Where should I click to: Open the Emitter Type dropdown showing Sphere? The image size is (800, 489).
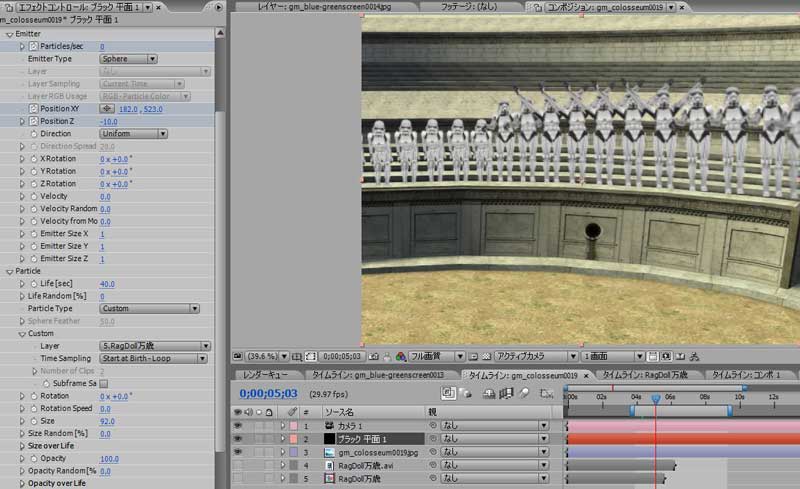[x=128, y=59]
